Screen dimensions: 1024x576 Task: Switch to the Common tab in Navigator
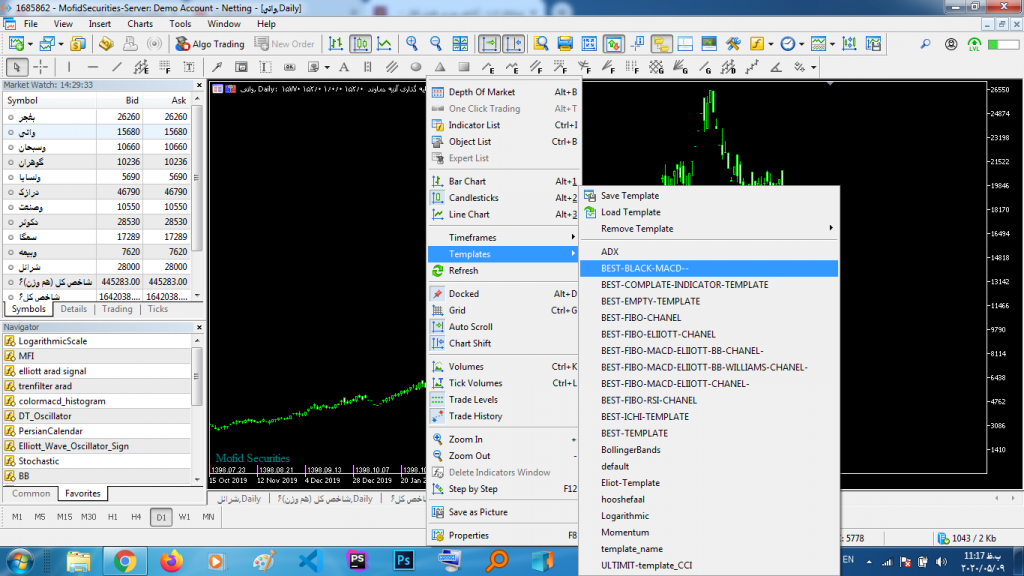(31, 494)
